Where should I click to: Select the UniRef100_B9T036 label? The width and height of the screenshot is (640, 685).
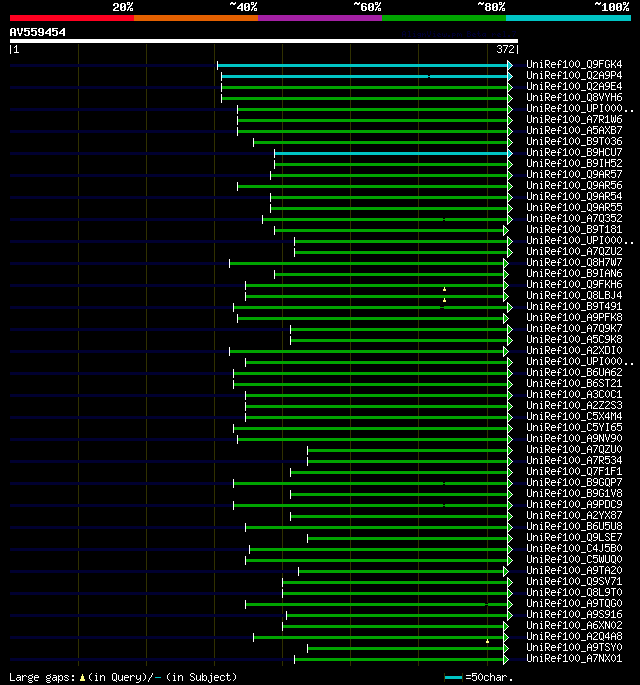coord(574,142)
